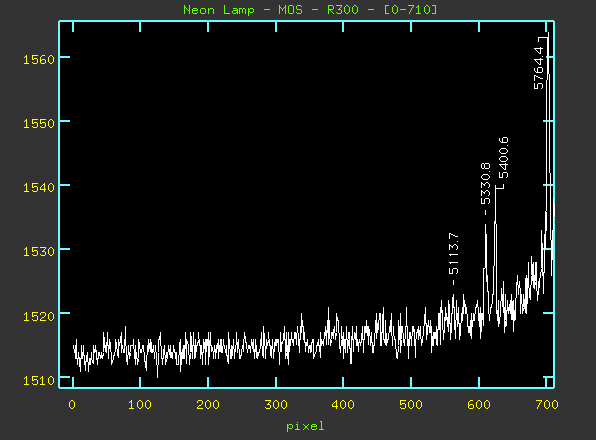Screen dimensions: 596x440
Task: Click the 5764.4 wavelength peak label
Action: pos(539,68)
